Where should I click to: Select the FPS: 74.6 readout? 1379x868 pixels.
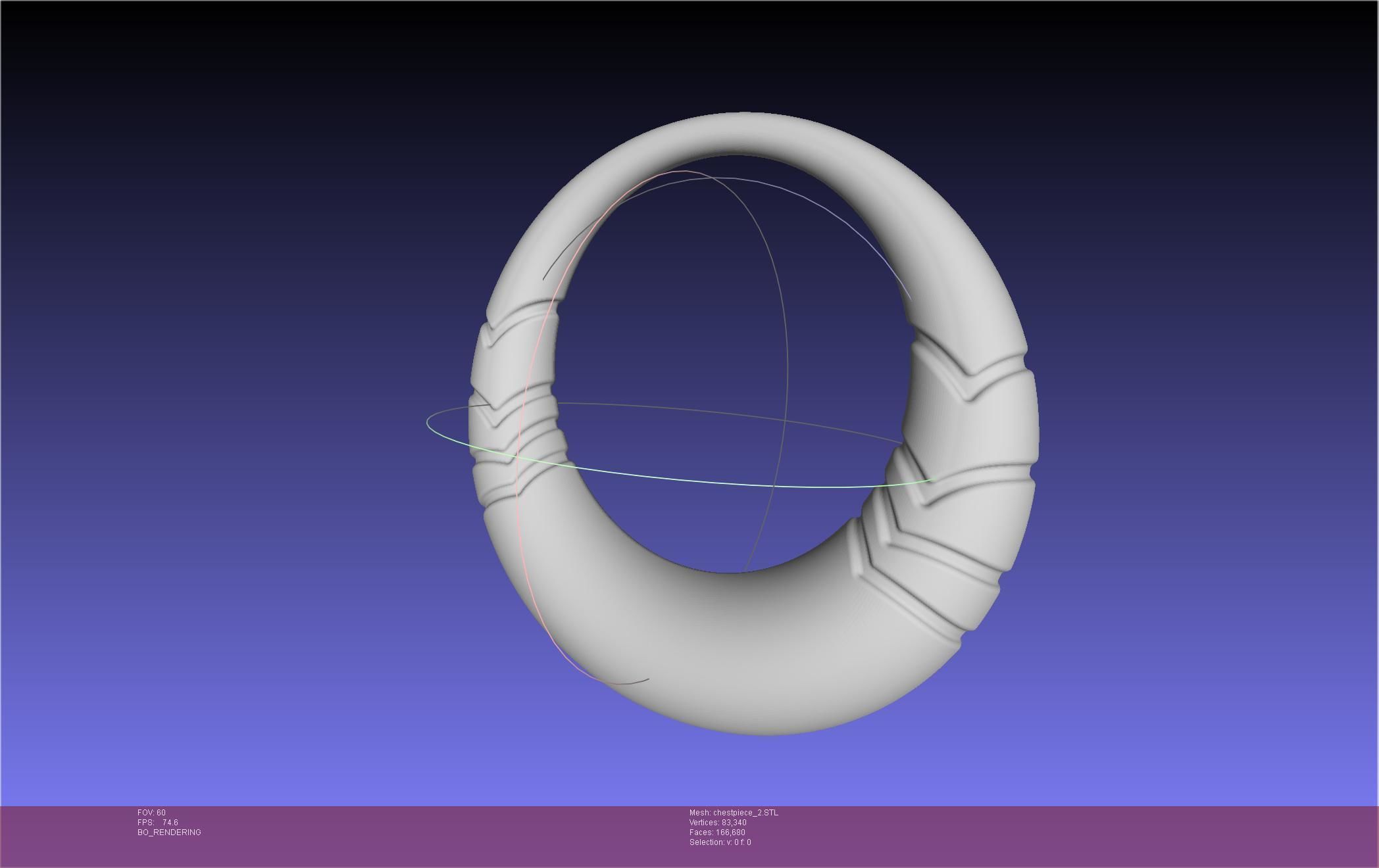click(158, 823)
